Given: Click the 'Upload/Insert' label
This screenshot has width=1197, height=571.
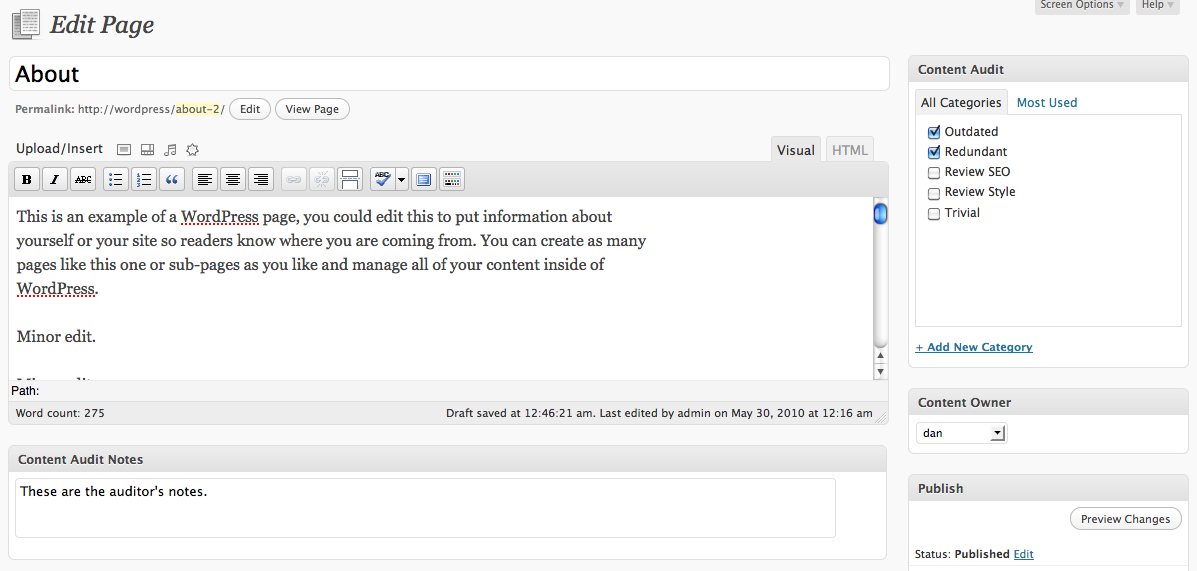Looking at the screenshot, I should click(60, 149).
